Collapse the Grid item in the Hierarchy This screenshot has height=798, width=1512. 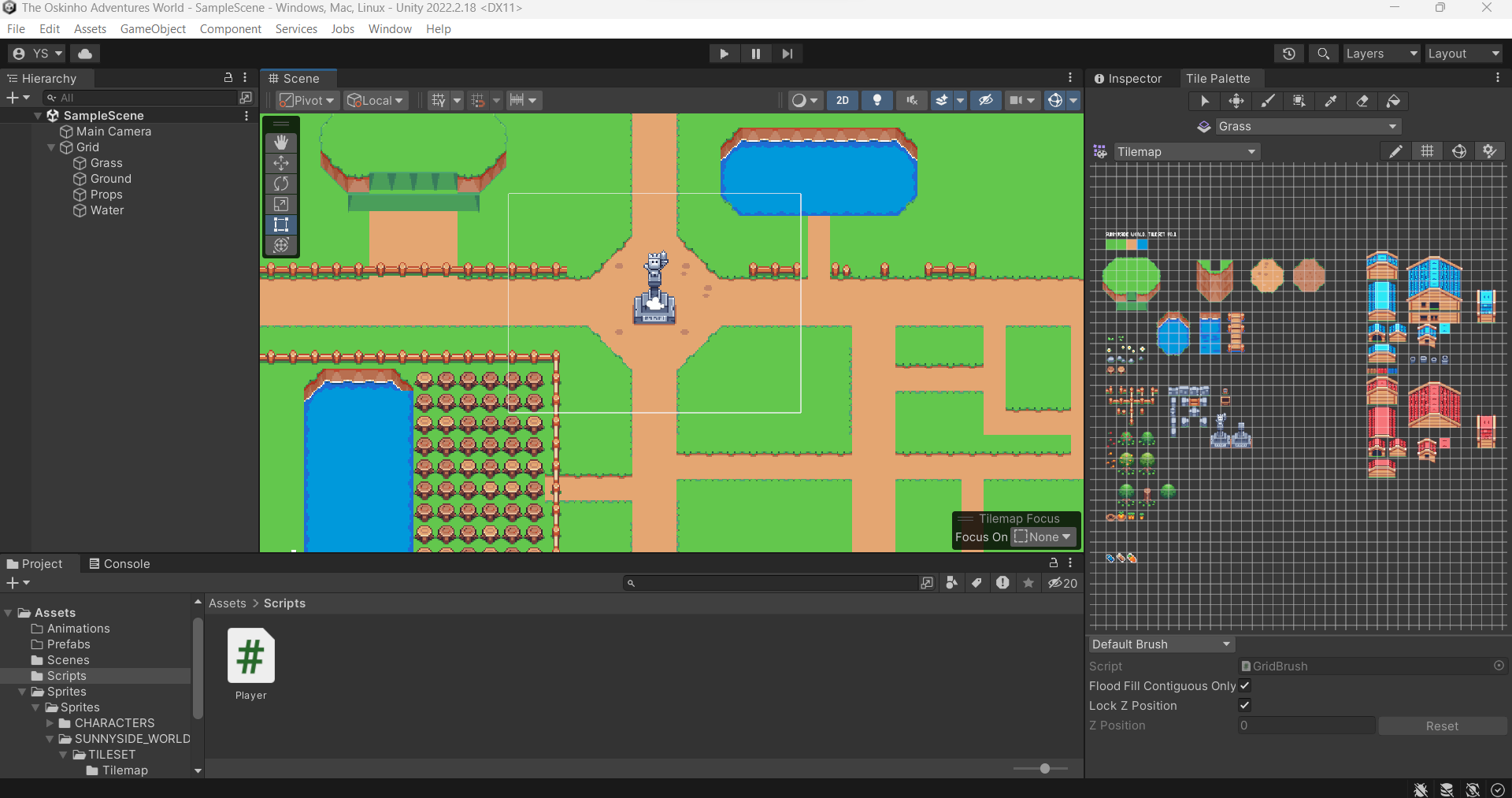[50, 147]
